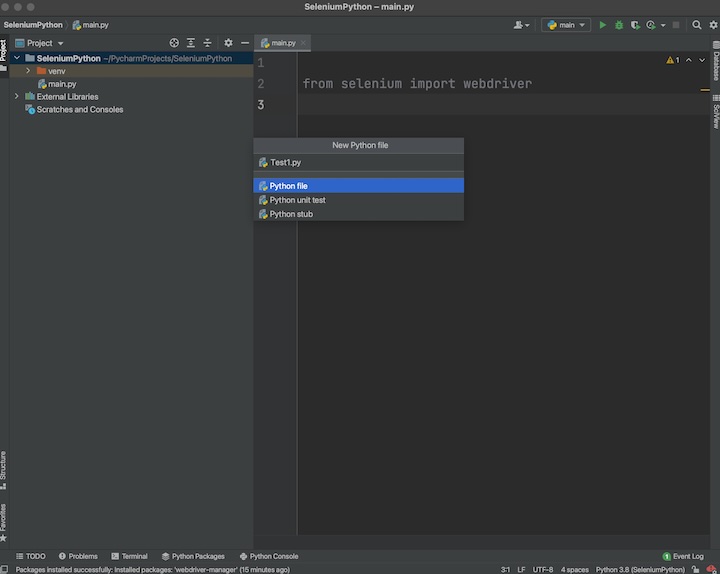
Task: Toggle the Structure tool window on left edge
Action: 4,469
